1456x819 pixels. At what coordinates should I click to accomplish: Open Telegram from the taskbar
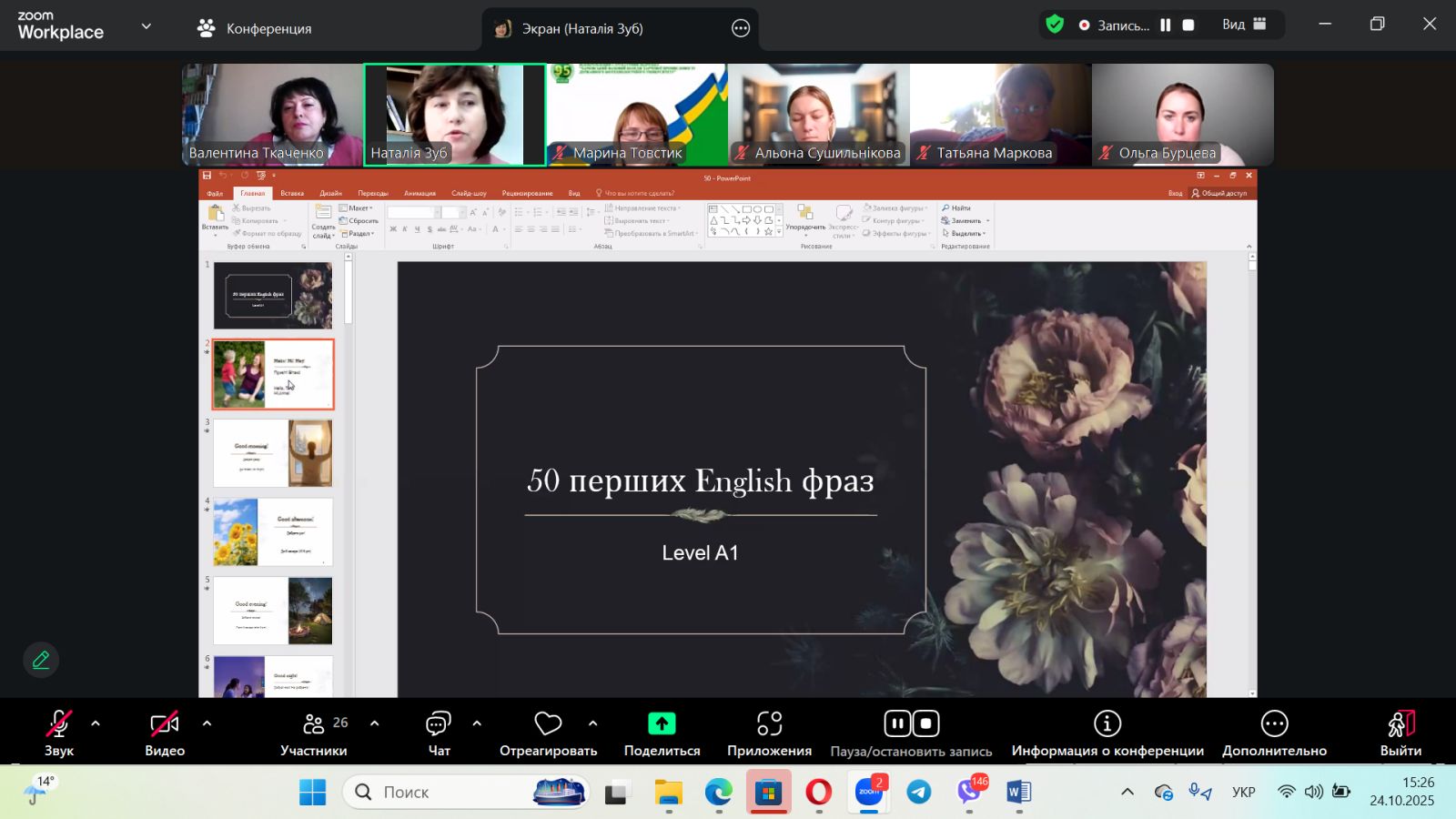click(x=919, y=793)
